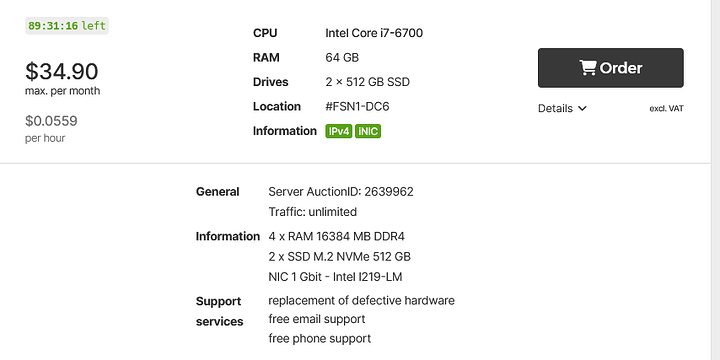Image resolution: width=720 pixels, height=360 pixels.
Task: Order the Intel Core i7-6700 server
Action: (611, 68)
